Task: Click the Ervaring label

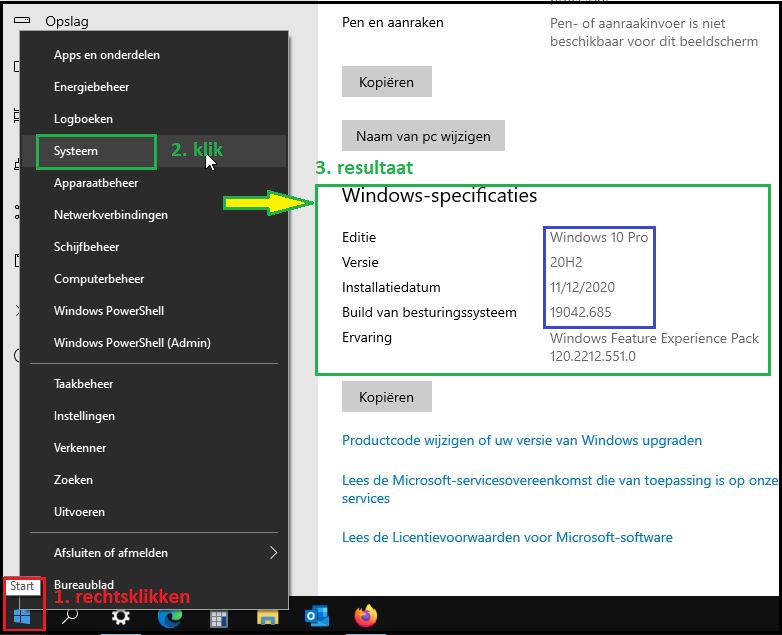Action: pos(367,338)
